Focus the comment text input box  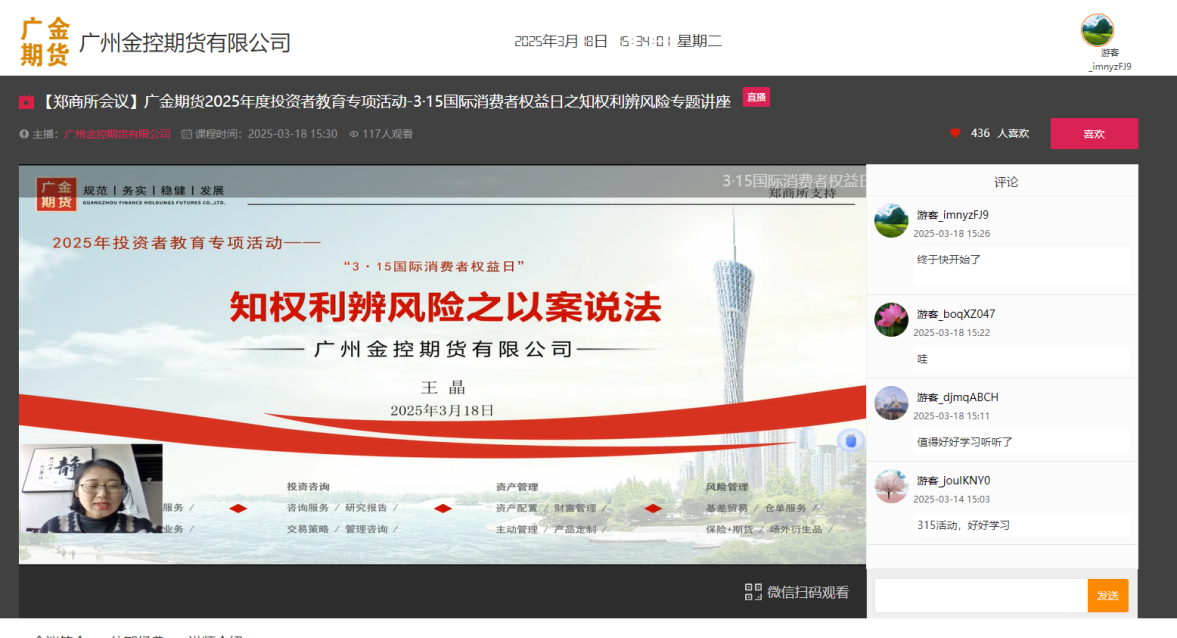(980, 595)
